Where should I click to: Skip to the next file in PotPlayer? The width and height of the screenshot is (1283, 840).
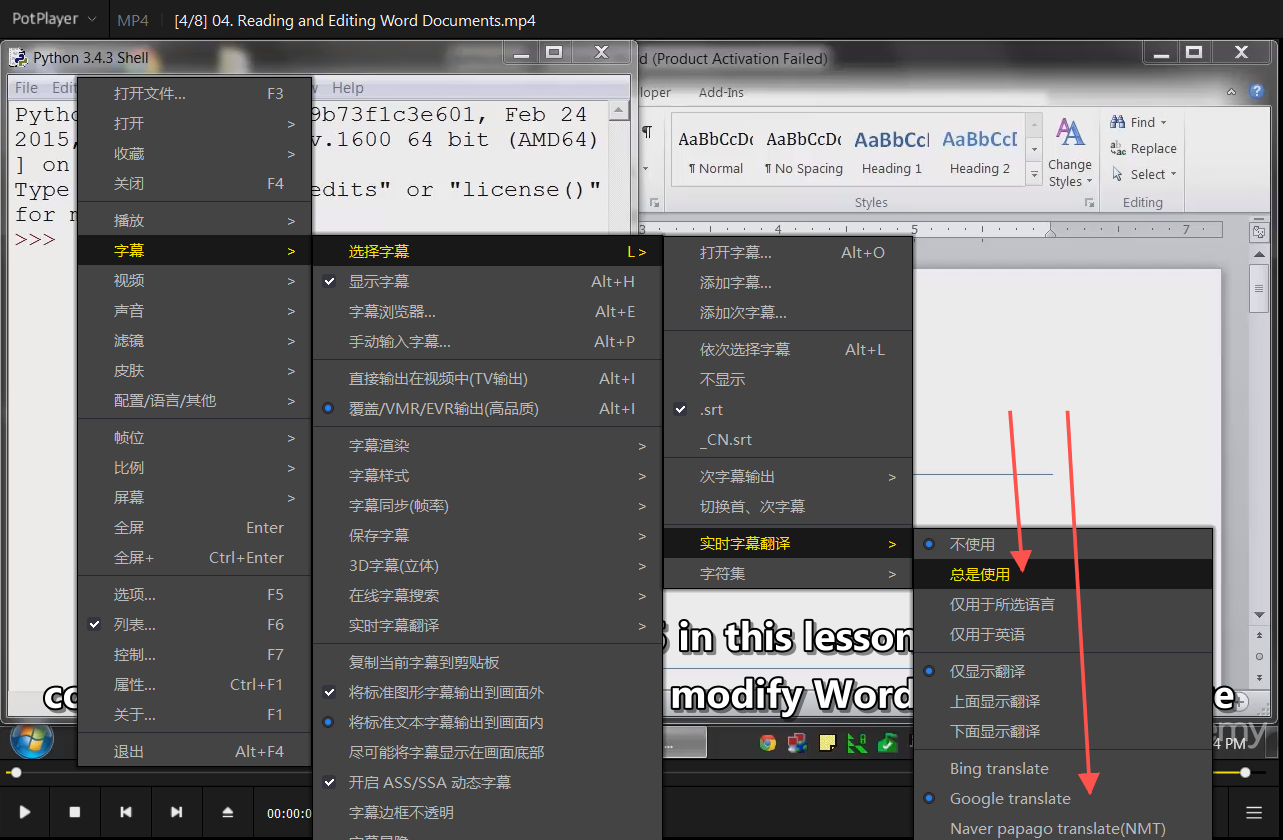[x=177, y=813]
